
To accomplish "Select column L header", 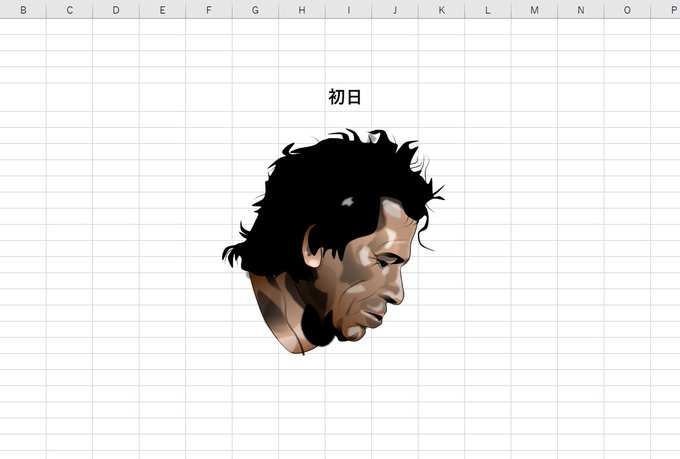I will (488, 10).
